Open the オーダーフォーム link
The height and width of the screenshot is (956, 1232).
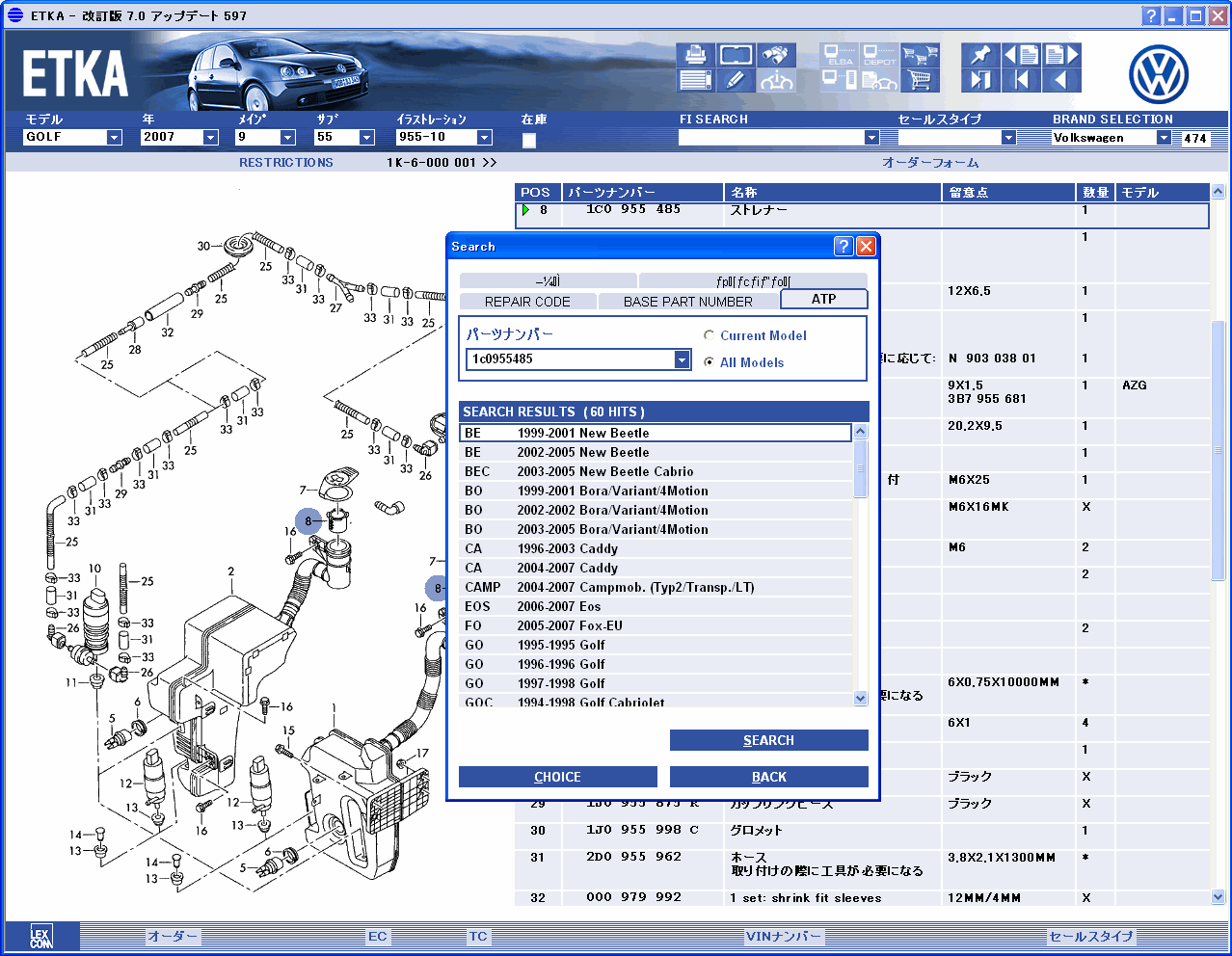(930, 163)
